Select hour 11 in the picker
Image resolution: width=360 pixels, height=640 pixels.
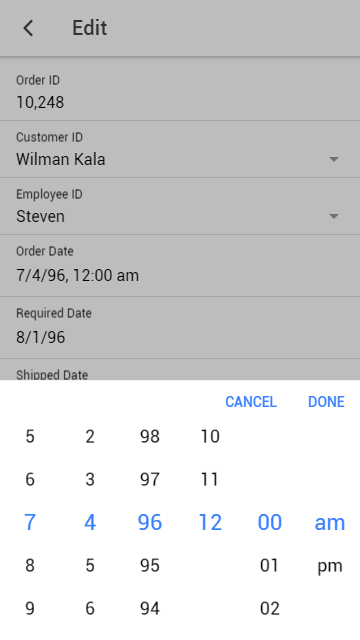[x=210, y=479]
